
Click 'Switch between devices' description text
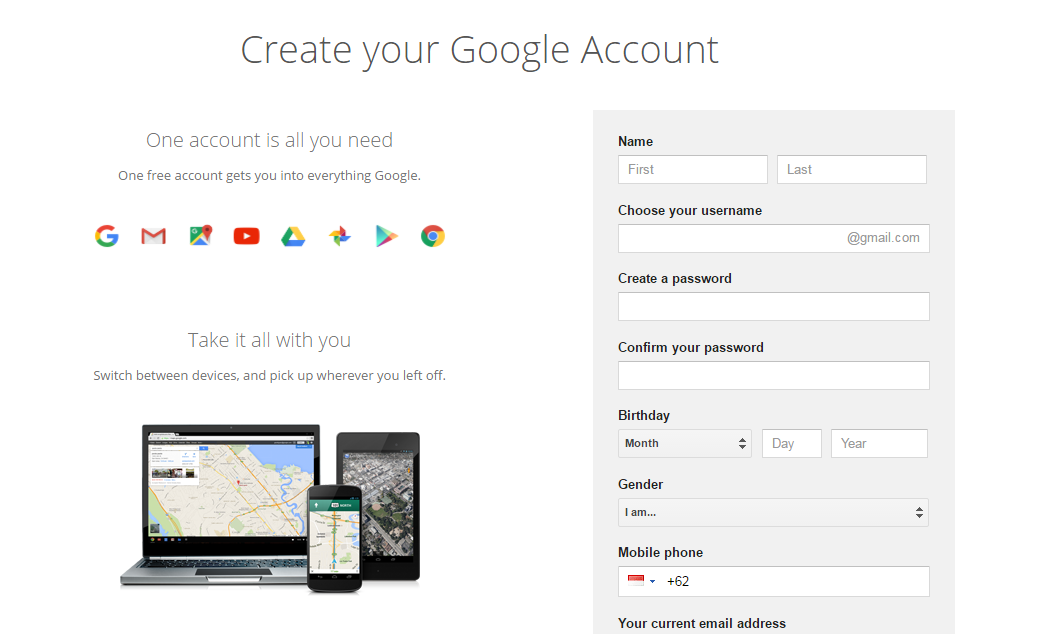[x=270, y=375]
